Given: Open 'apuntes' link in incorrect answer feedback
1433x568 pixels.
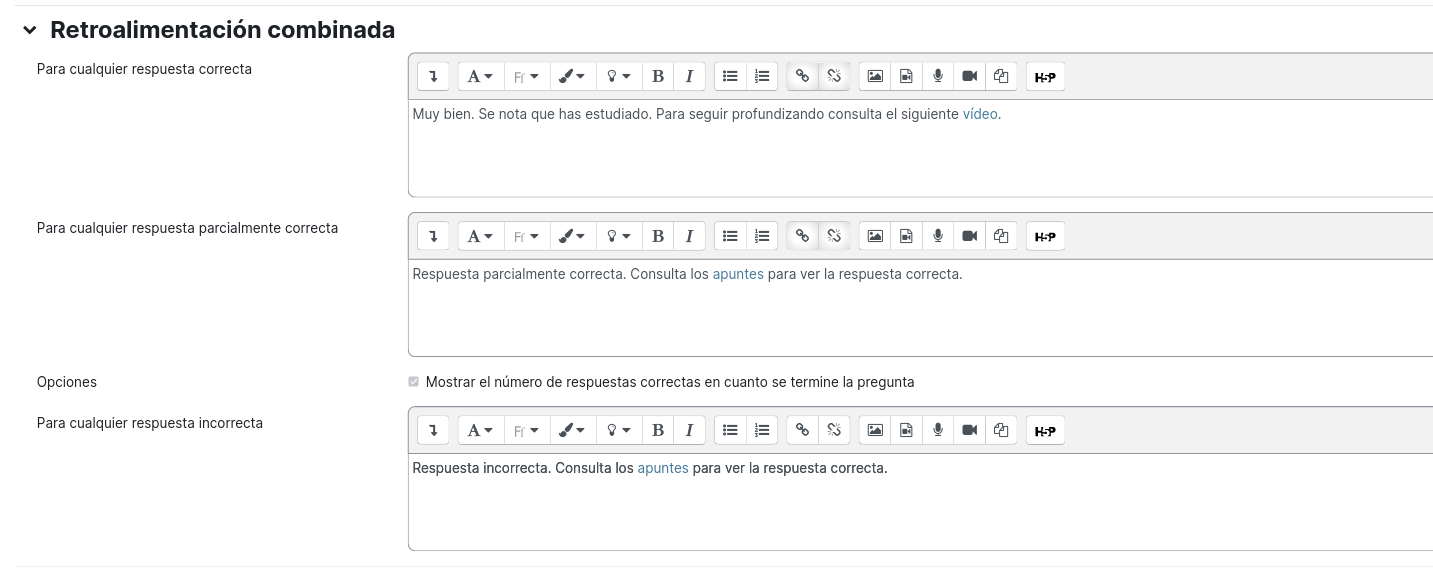Looking at the screenshot, I should (663, 468).
